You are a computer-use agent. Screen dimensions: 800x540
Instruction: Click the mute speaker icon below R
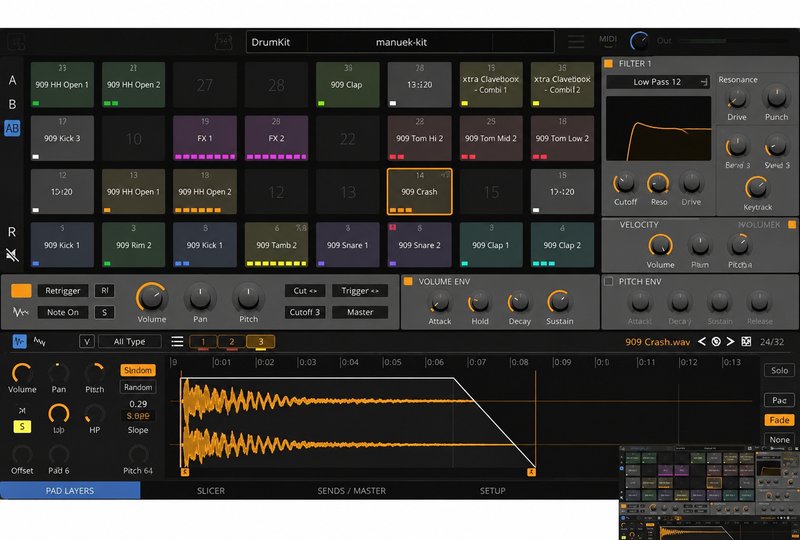[12, 255]
